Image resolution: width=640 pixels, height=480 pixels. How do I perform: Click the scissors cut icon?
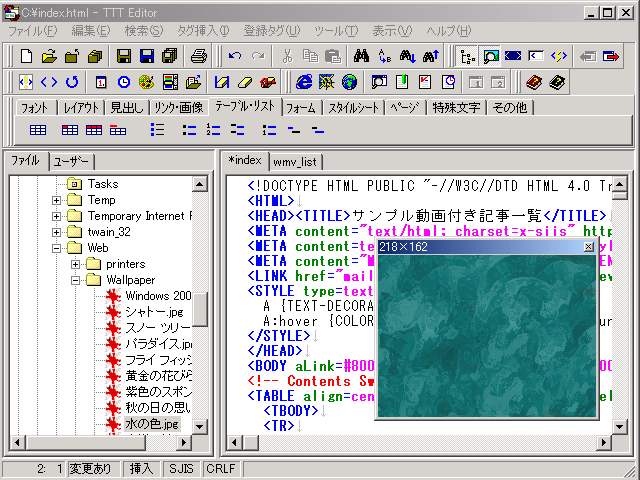(287, 56)
